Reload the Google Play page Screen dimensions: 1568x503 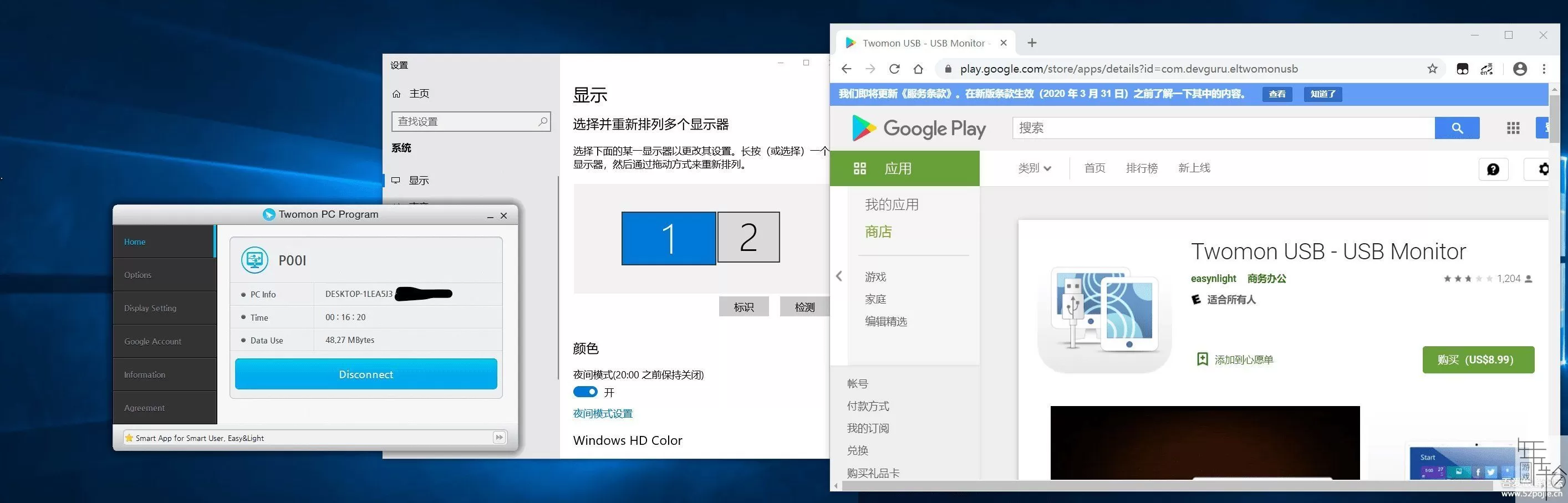coord(894,69)
